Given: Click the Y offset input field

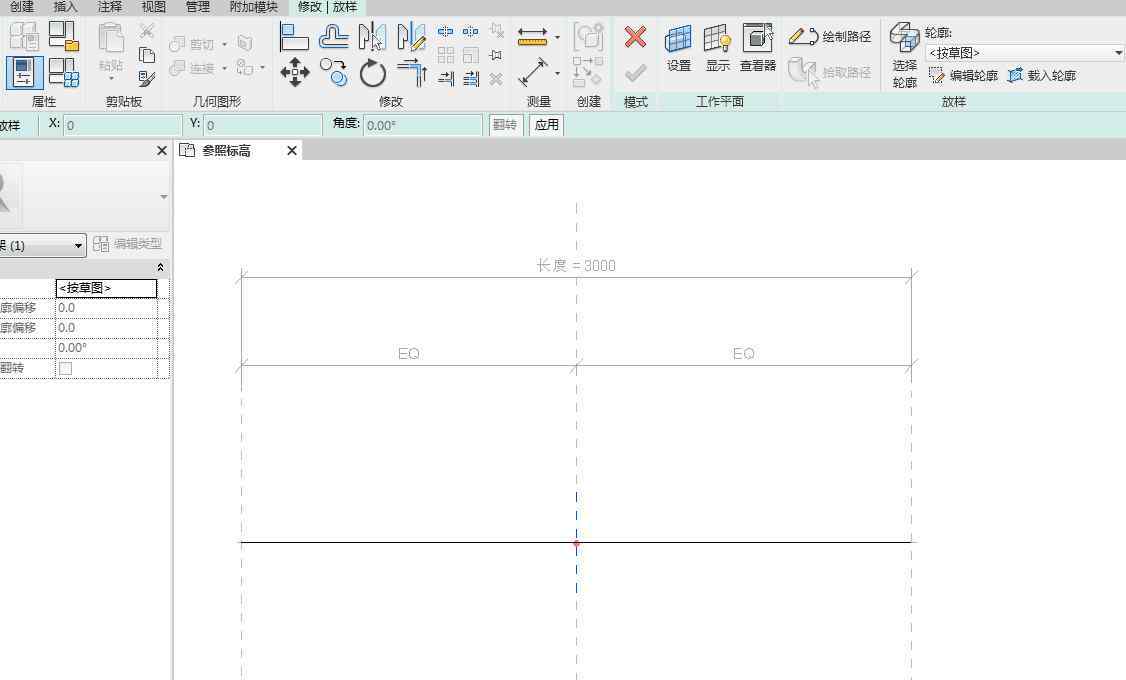Looking at the screenshot, I should click(263, 126).
